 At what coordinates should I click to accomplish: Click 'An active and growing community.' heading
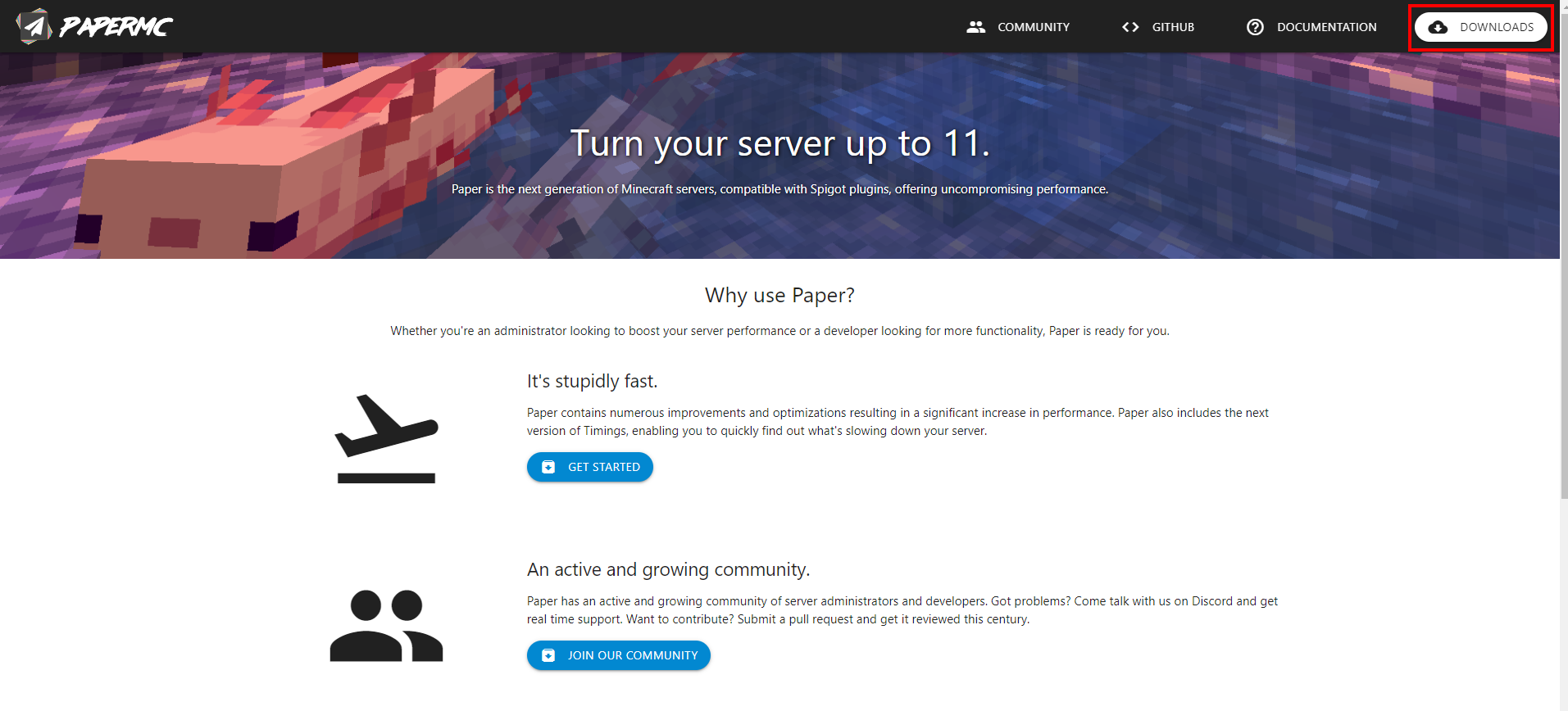[x=668, y=569]
